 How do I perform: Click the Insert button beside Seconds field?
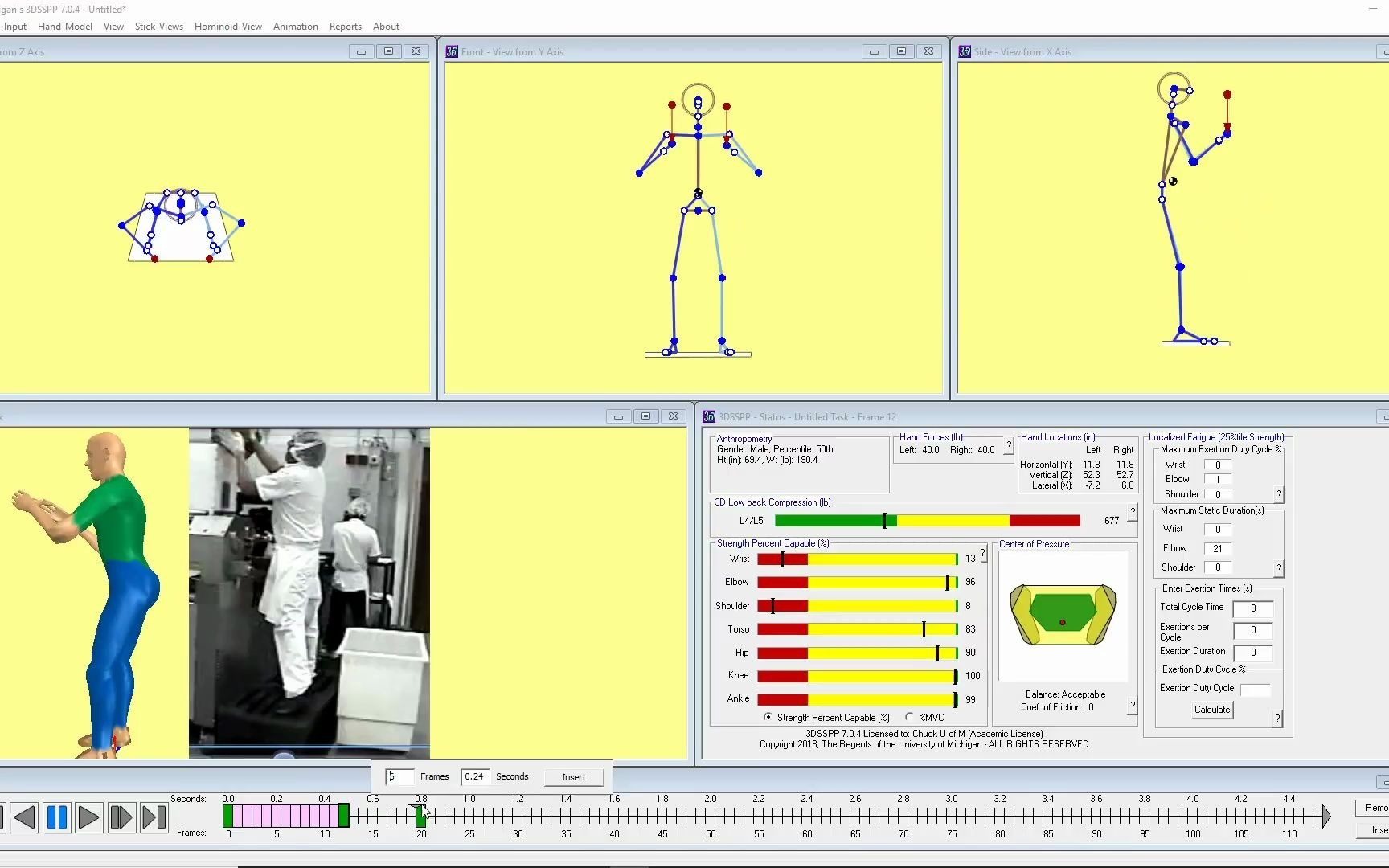pos(574,777)
